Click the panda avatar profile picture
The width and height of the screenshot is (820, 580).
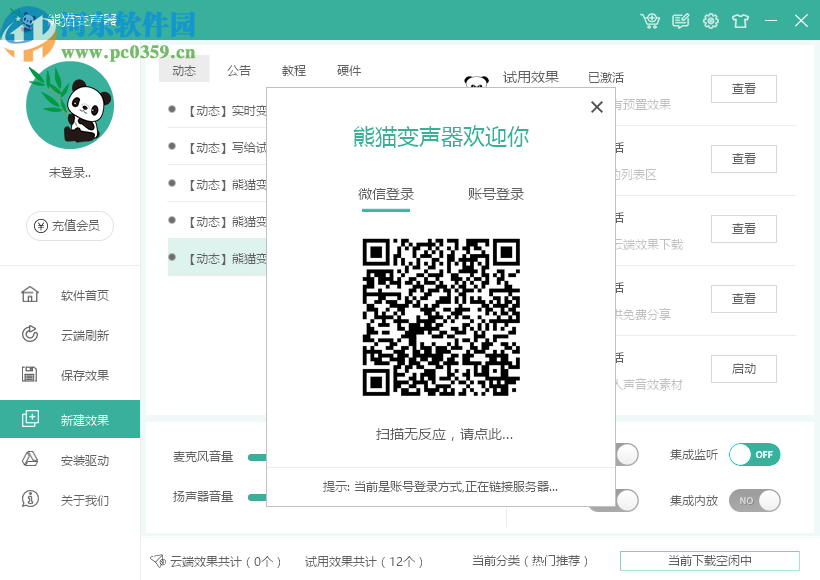click(x=70, y=105)
